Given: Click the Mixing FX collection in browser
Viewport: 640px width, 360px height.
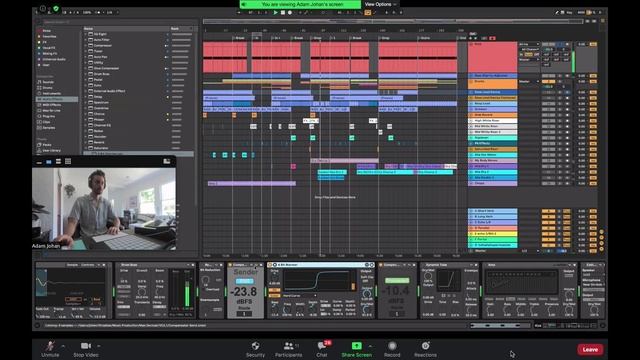Looking at the screenshot, I should pos(49,53).
